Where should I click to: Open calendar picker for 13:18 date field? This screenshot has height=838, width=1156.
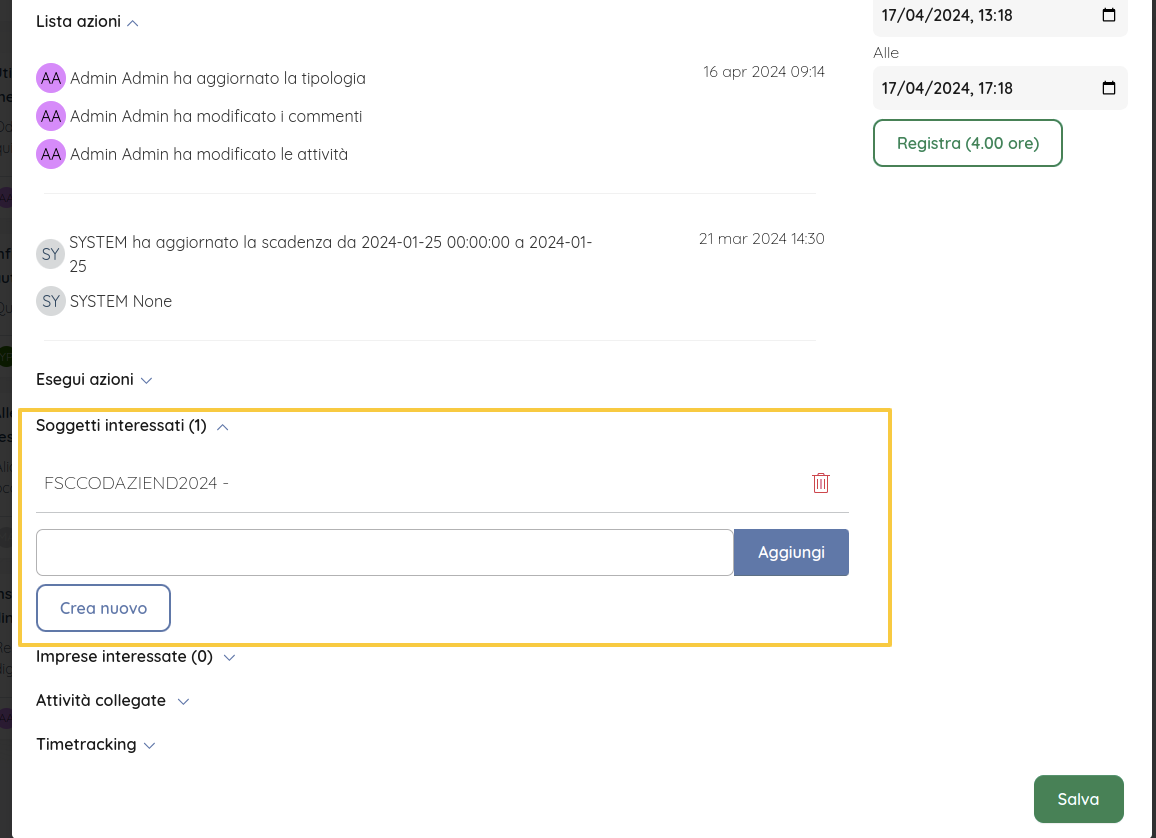(1108, 16)
